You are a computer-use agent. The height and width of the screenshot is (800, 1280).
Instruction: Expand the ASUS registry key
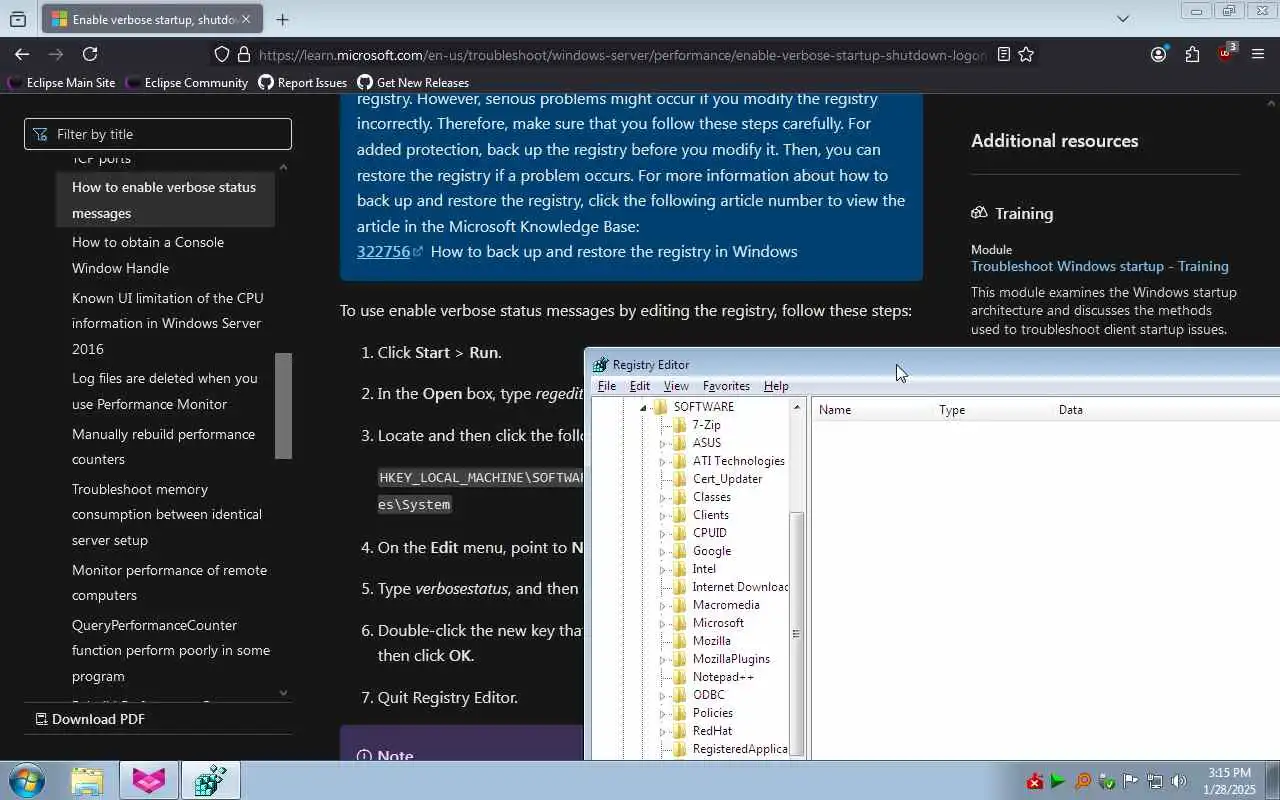pos(662,443)
